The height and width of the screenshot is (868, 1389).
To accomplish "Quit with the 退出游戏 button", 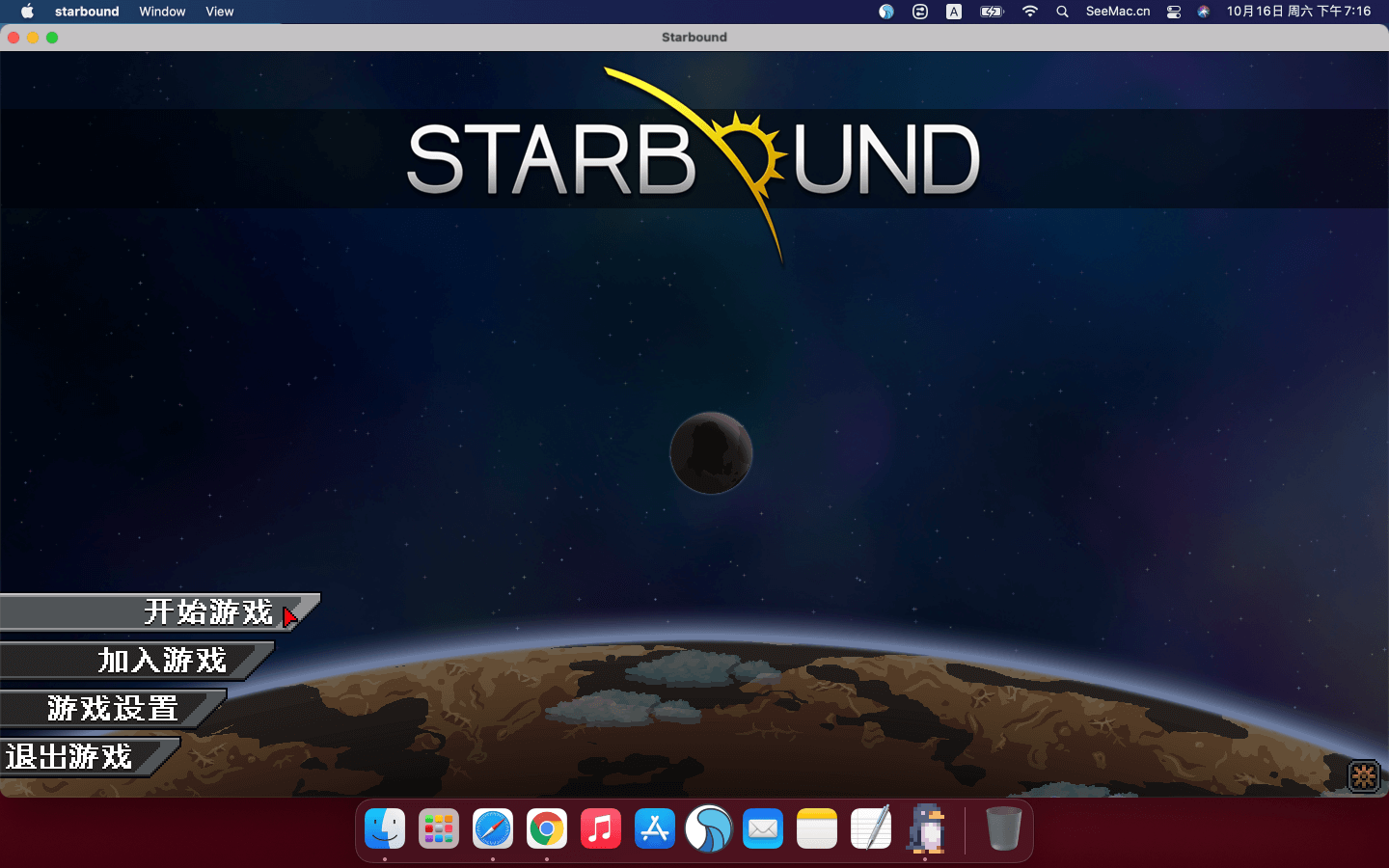I will click(90, 757).
